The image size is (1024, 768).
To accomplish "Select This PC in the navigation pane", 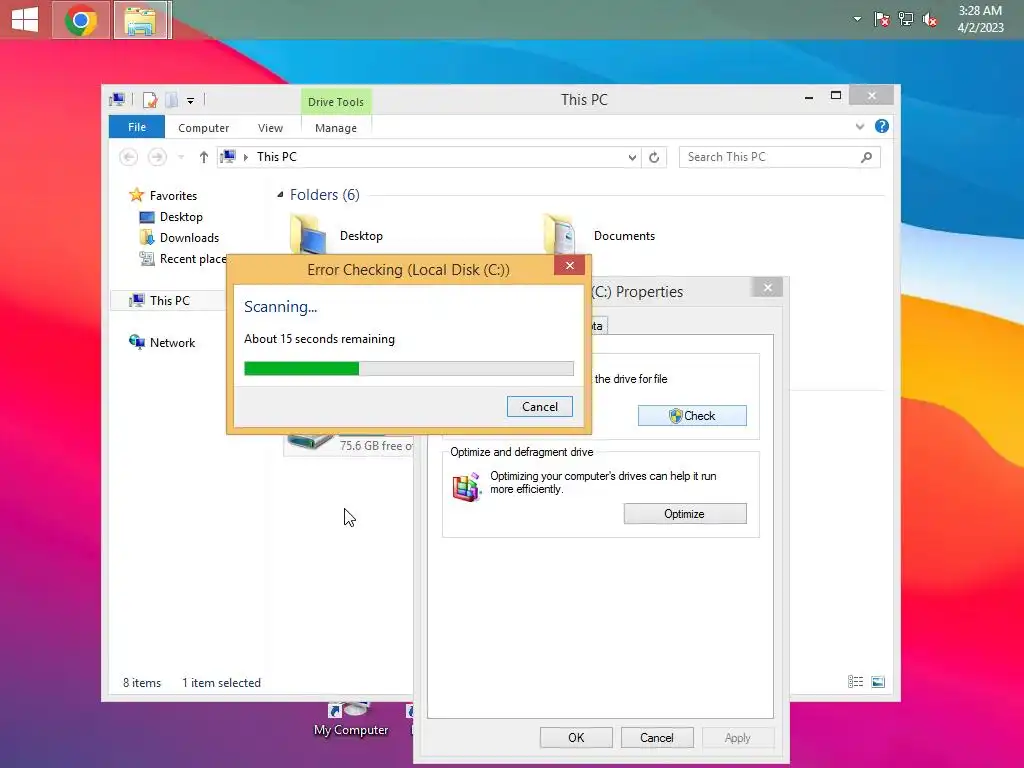I will point(169,300).
